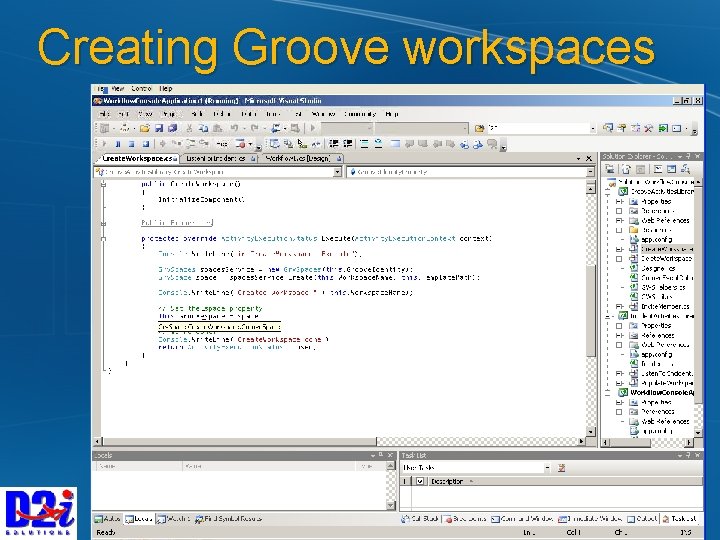The image size is (720, 540).
Task: Click the Paste clipboard icon
Action: pyautogui.click(x=218, y=129)
